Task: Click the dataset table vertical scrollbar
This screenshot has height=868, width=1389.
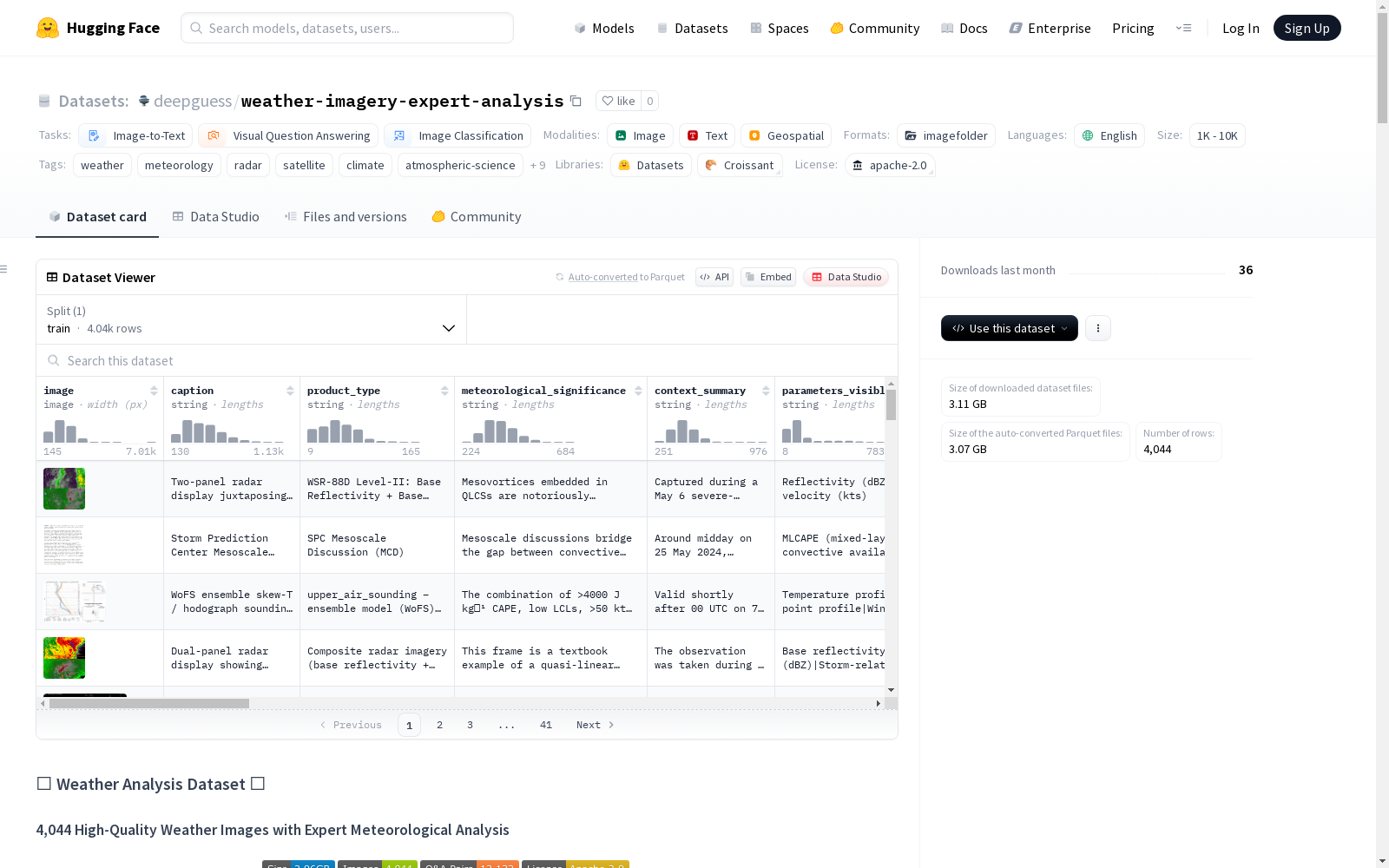Action: coord(891,404)
